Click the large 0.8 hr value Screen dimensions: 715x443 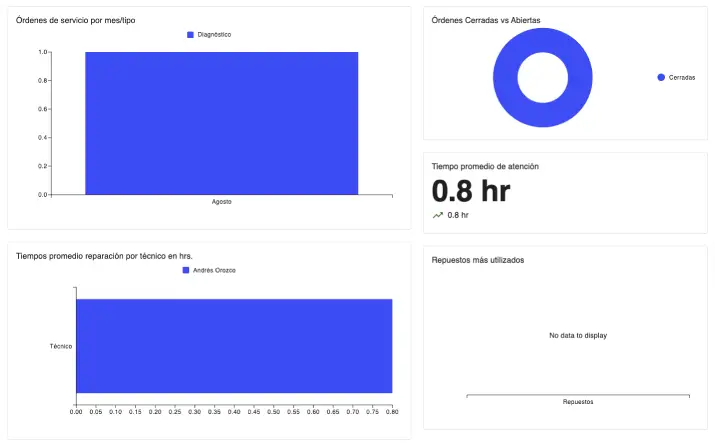click(x=470, y=191)
